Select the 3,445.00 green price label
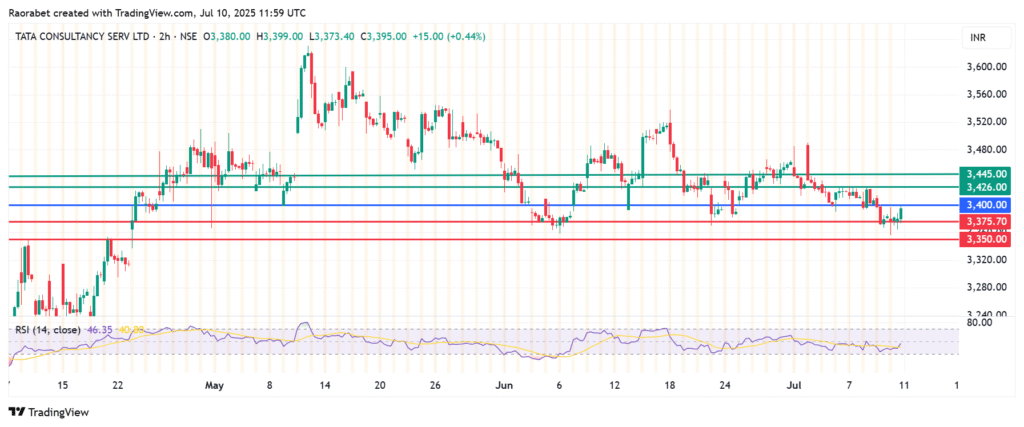Viewport: 1024px width, 427px height. [x=986, y=174]
